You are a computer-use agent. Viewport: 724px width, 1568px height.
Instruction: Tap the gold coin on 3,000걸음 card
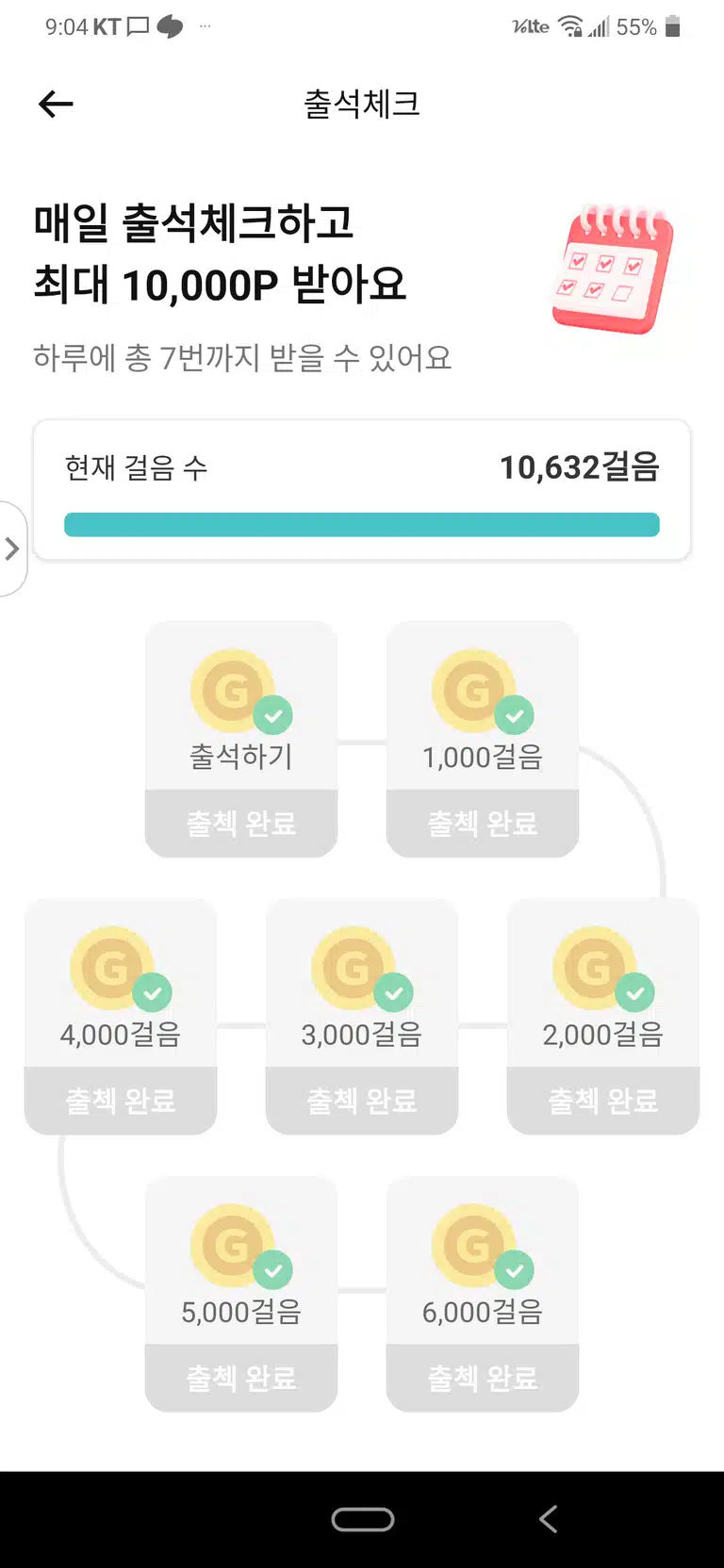353,968
